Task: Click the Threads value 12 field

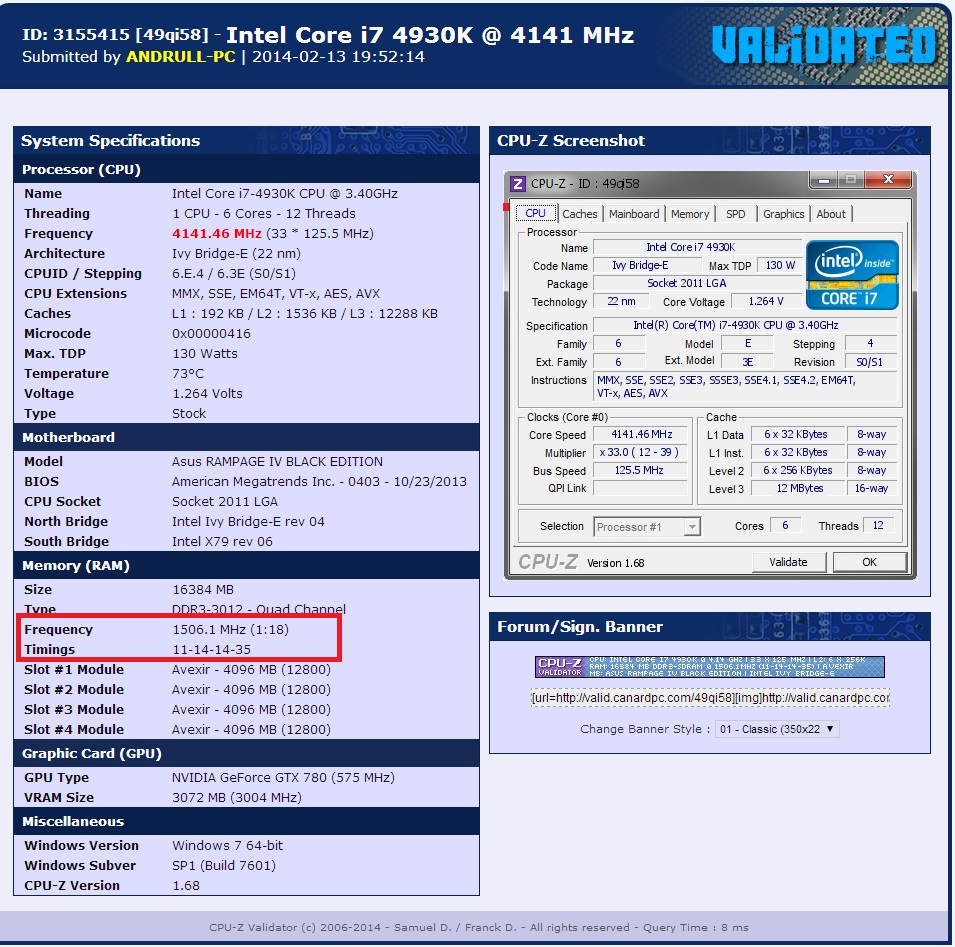Action: coord(878,526)
